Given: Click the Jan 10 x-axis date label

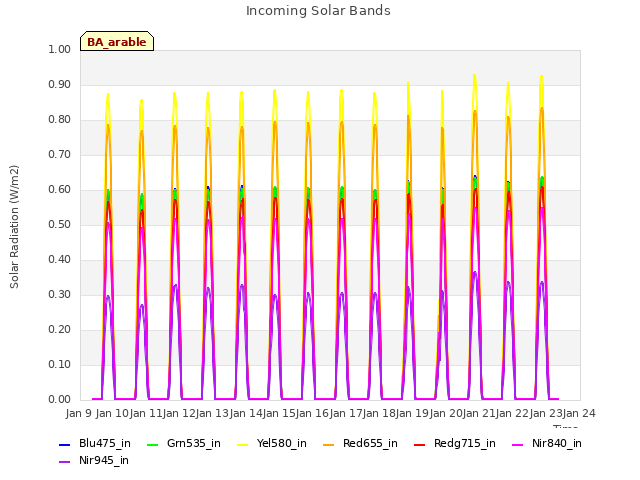Looking at the screenshot, I should coord(112,414).
